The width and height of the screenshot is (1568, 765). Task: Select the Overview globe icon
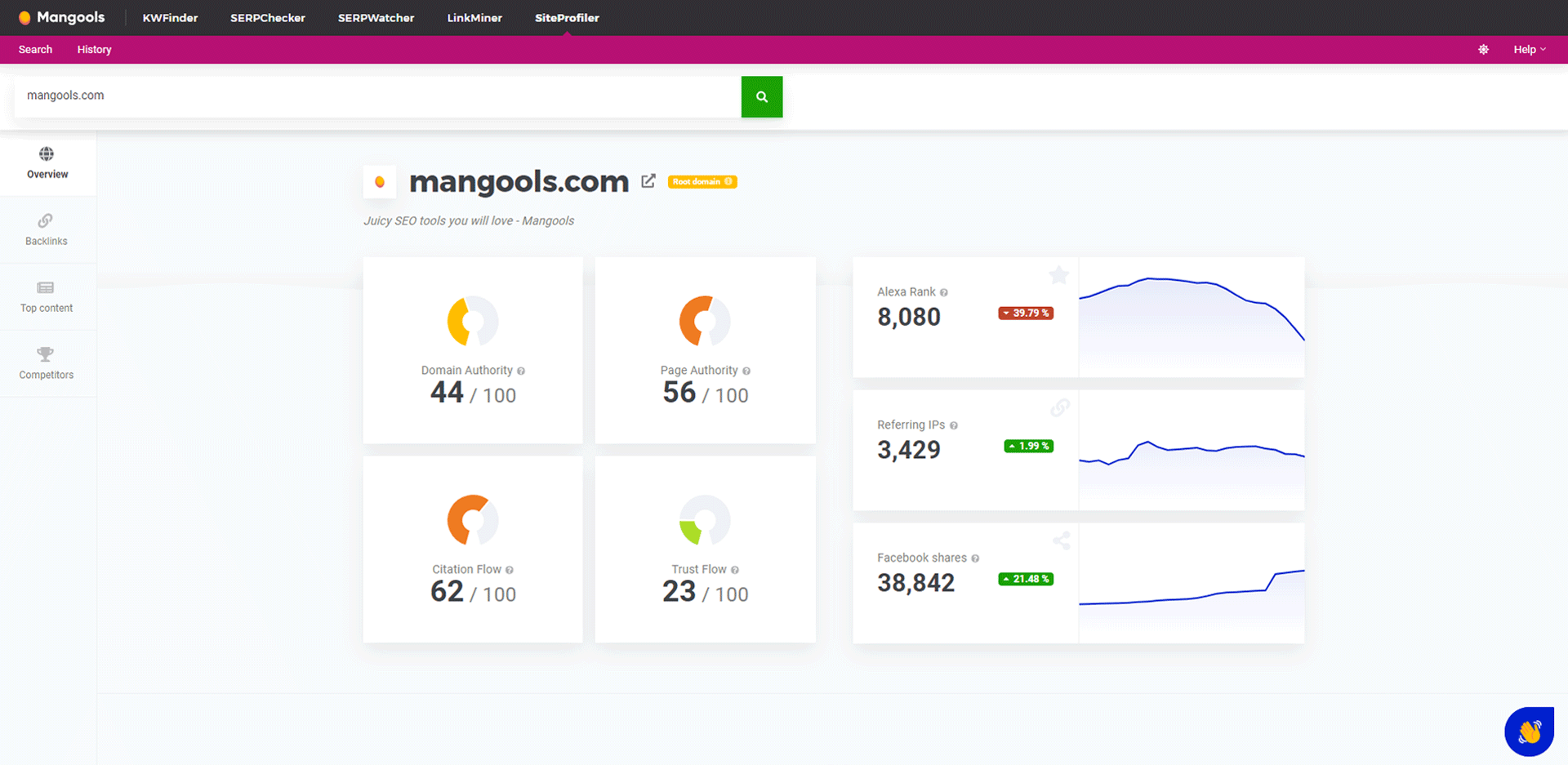tap(47, 153)
